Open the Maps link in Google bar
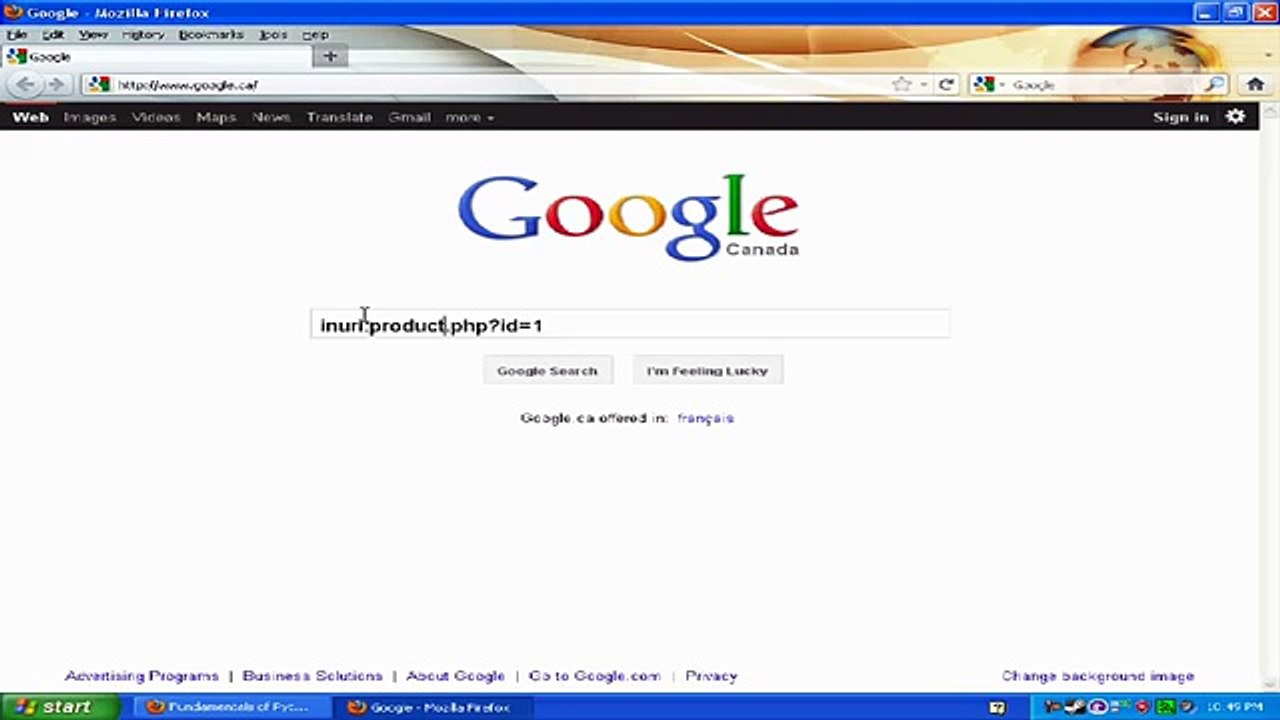This screenshot has height=720, width=1280. click(x=216, y=117)
